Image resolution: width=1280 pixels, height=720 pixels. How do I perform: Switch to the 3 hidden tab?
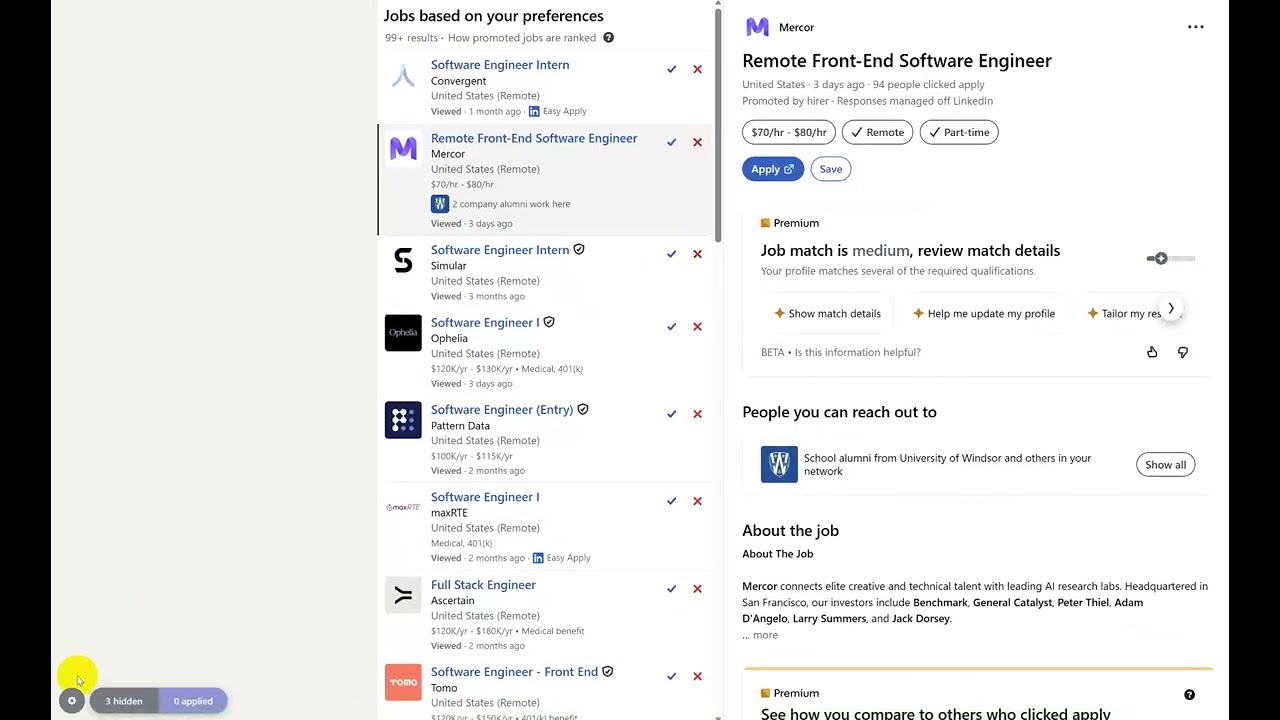tap(123, 700)
